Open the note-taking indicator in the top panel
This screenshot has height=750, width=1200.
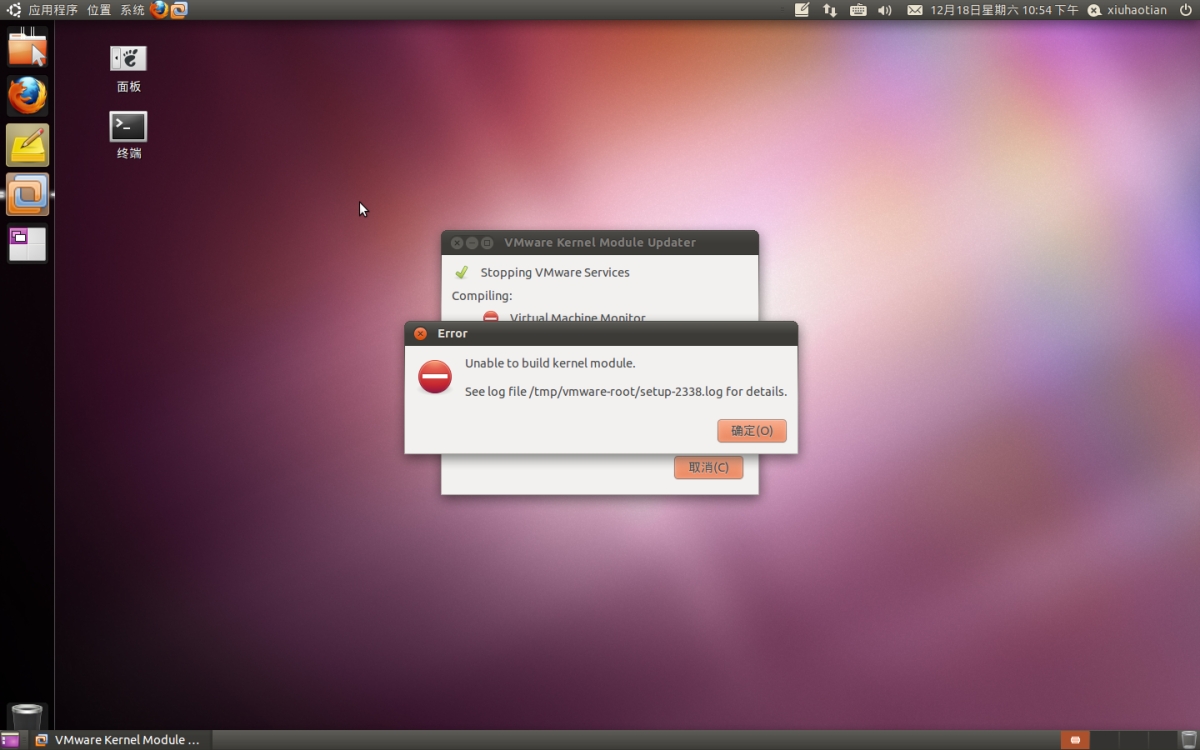802,10
